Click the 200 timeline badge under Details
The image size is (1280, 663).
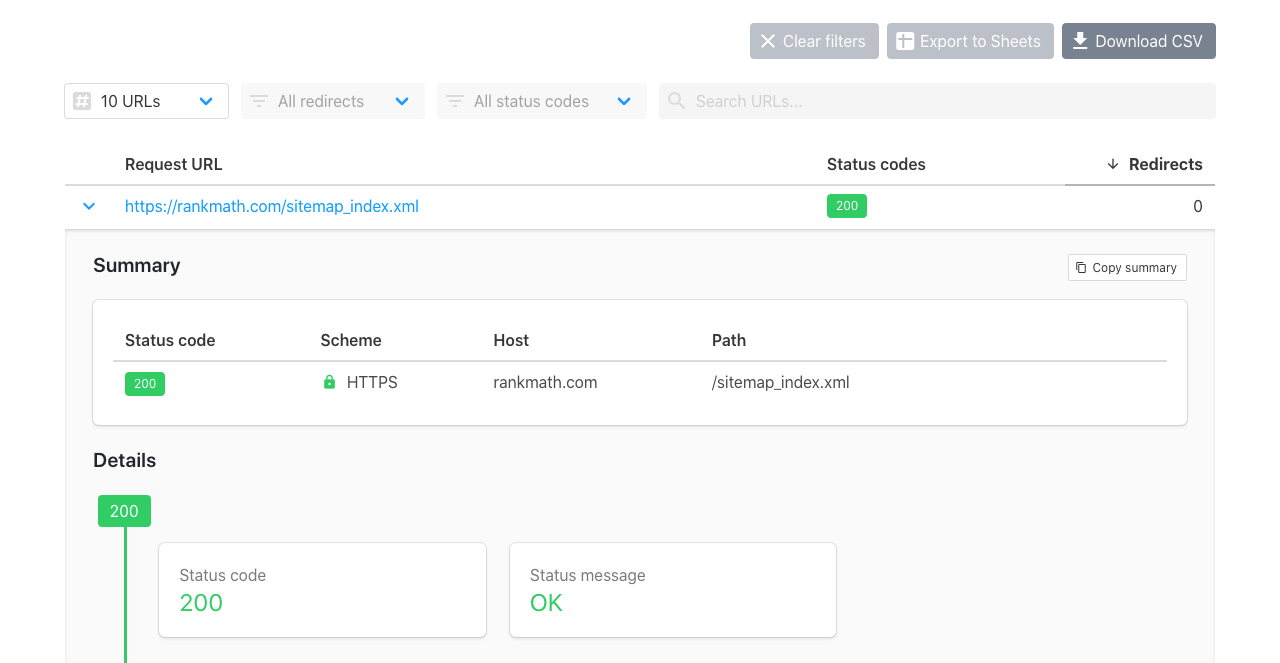point(124,511)
